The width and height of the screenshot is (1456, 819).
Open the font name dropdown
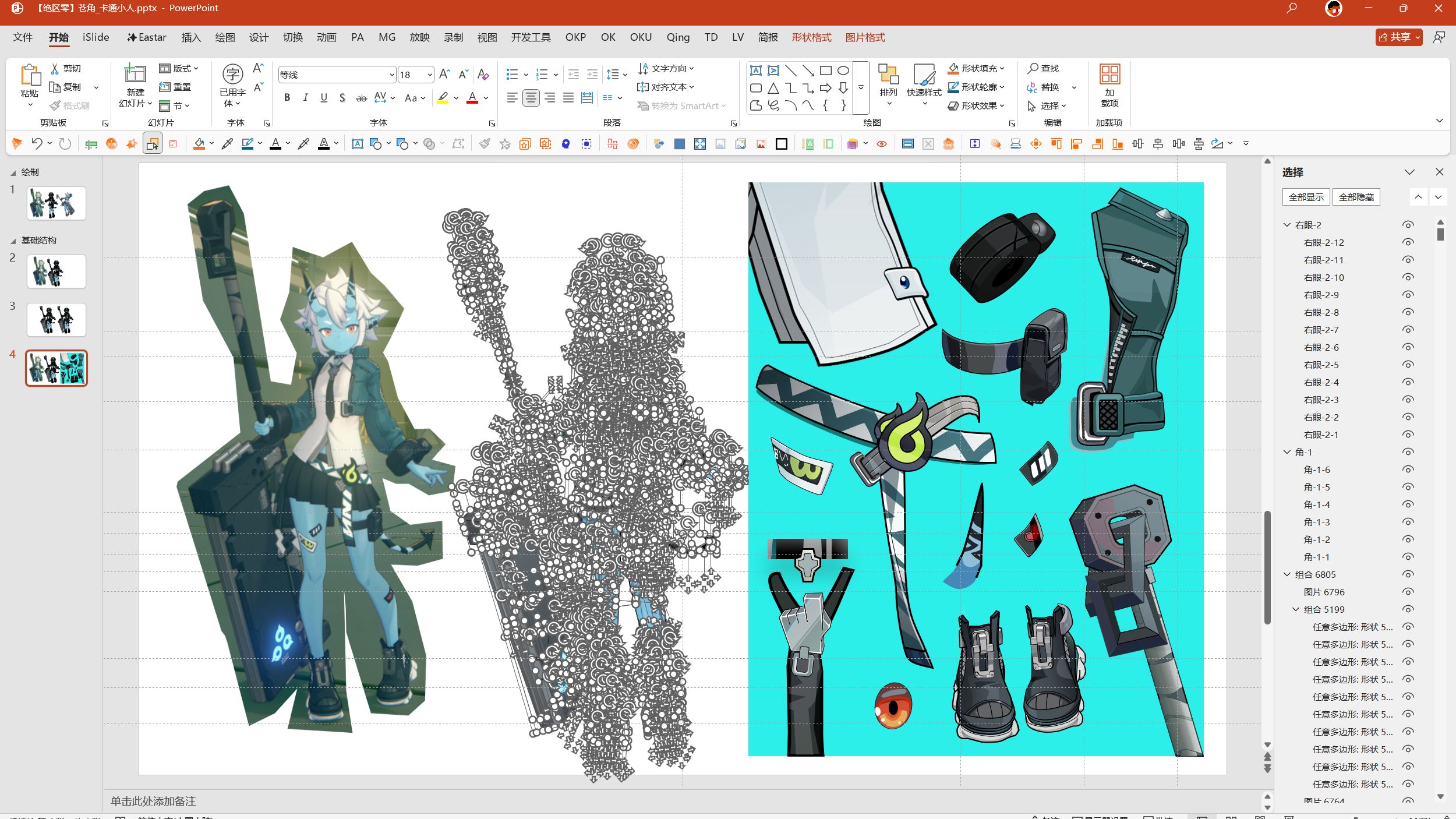pyautogui.click(x=391, y=75)
